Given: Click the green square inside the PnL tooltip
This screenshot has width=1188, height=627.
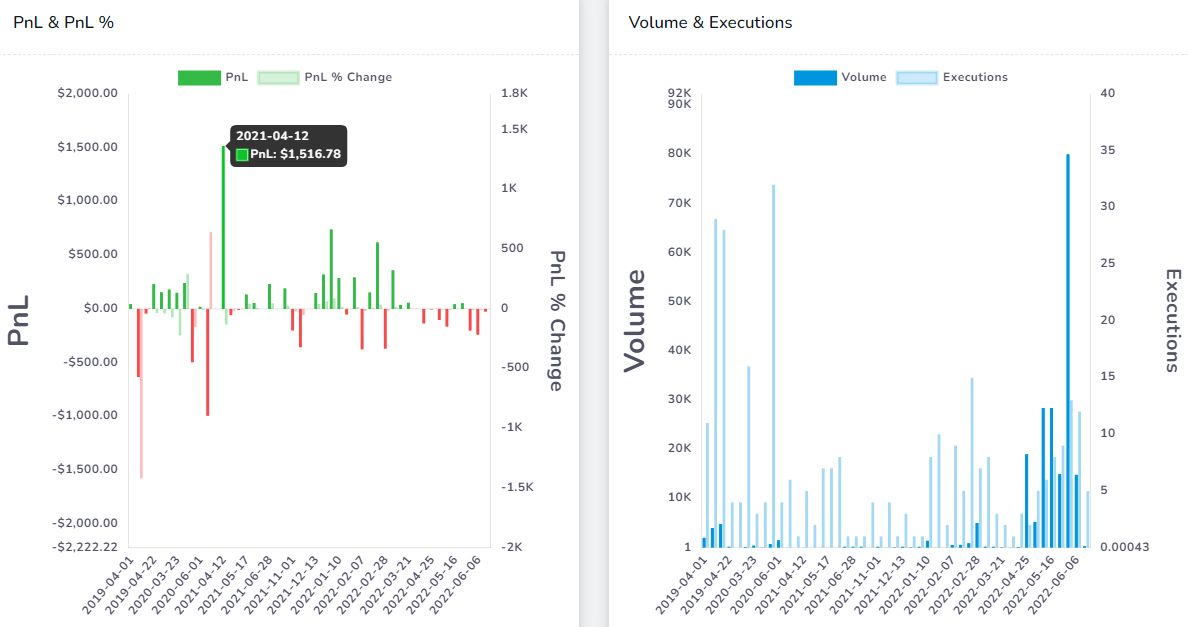Looking at the screenshot, I should pos(242,154).
